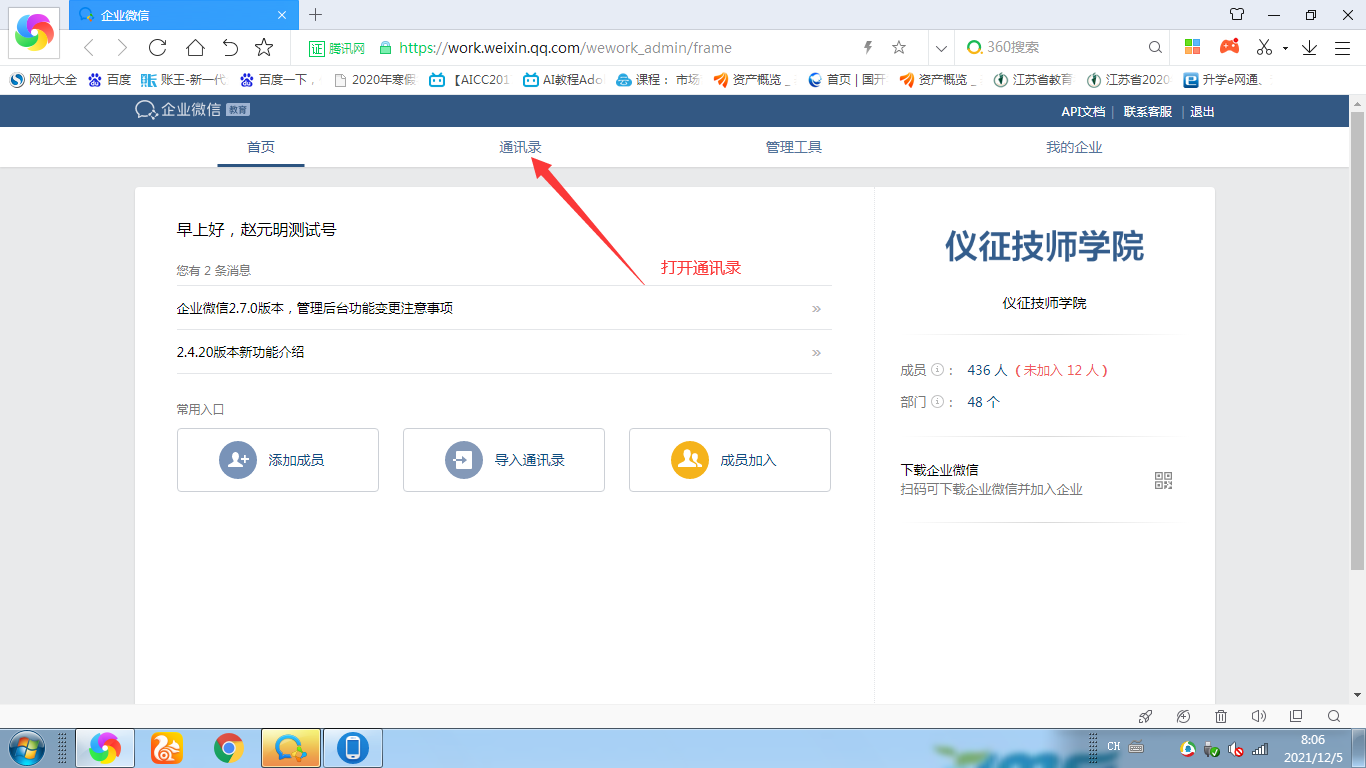Viewport: 1366px width, 768px height.
Task: Click the info icon beside 部门
Action: (937, 402)
